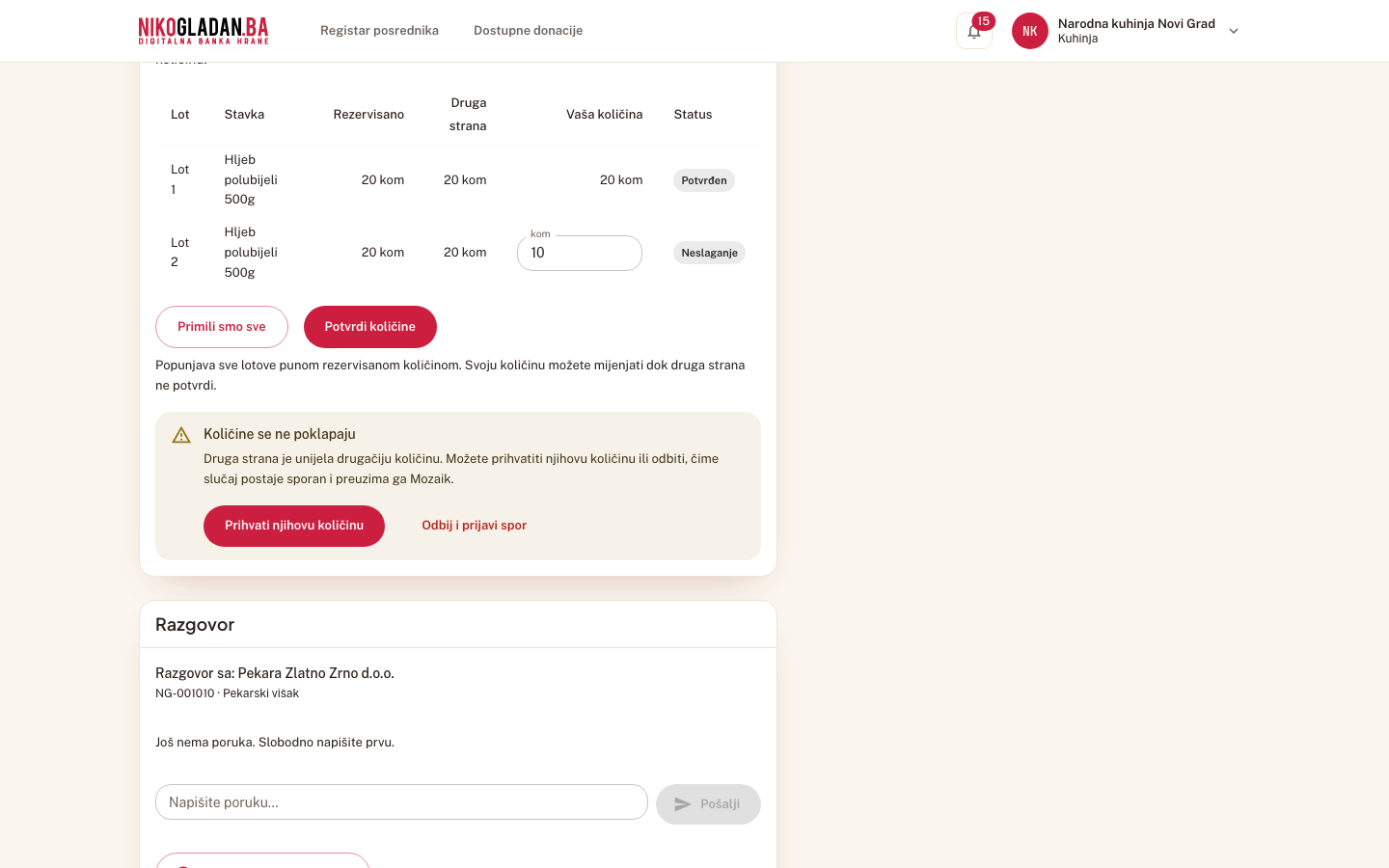Click the Neslaganje status chip for Lot 2
Image resolution: width=1389 pixels, height=868 pixels.
pos(709,253)
